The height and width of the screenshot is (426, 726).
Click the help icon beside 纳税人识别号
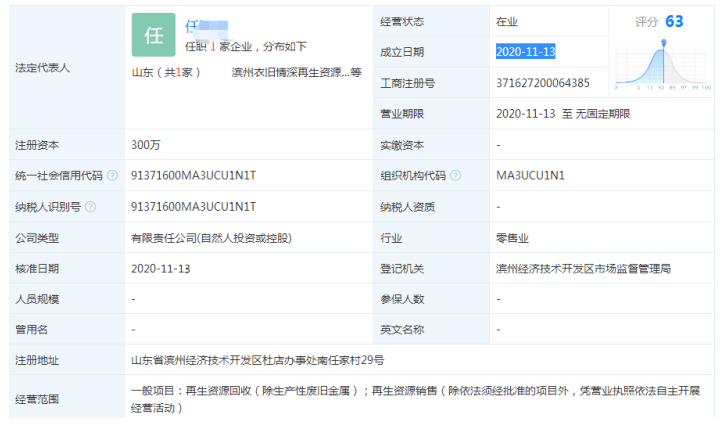[91, 207]
